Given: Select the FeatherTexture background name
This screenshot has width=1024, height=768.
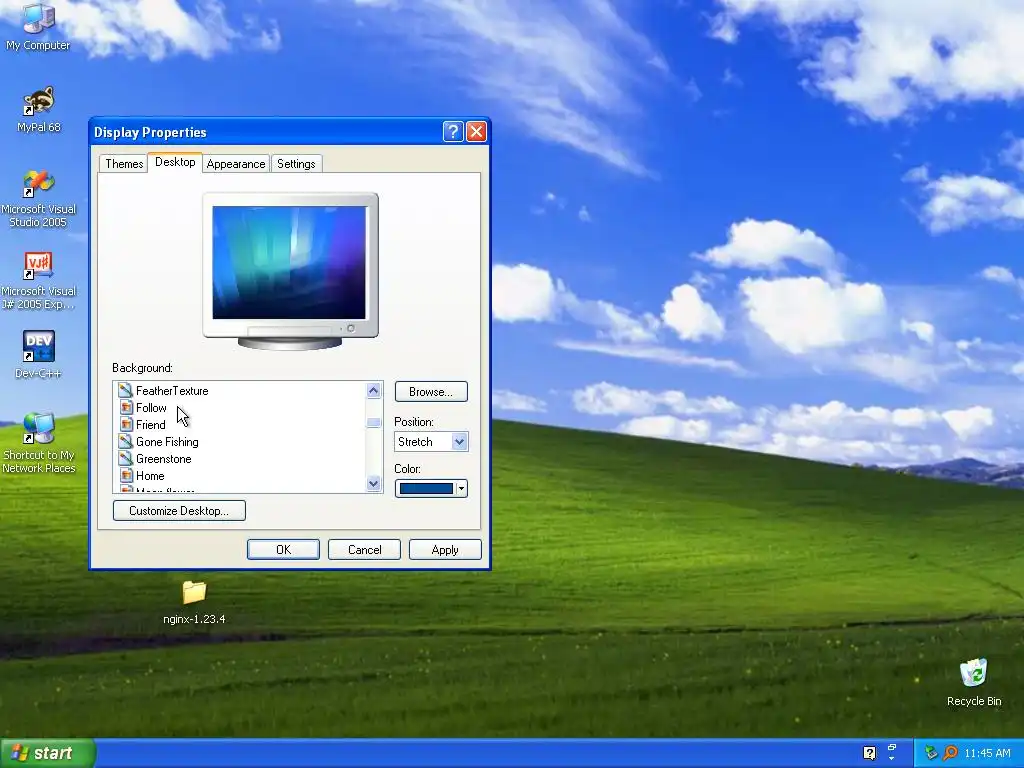Looking at the screenshot, I should point(172,391).
